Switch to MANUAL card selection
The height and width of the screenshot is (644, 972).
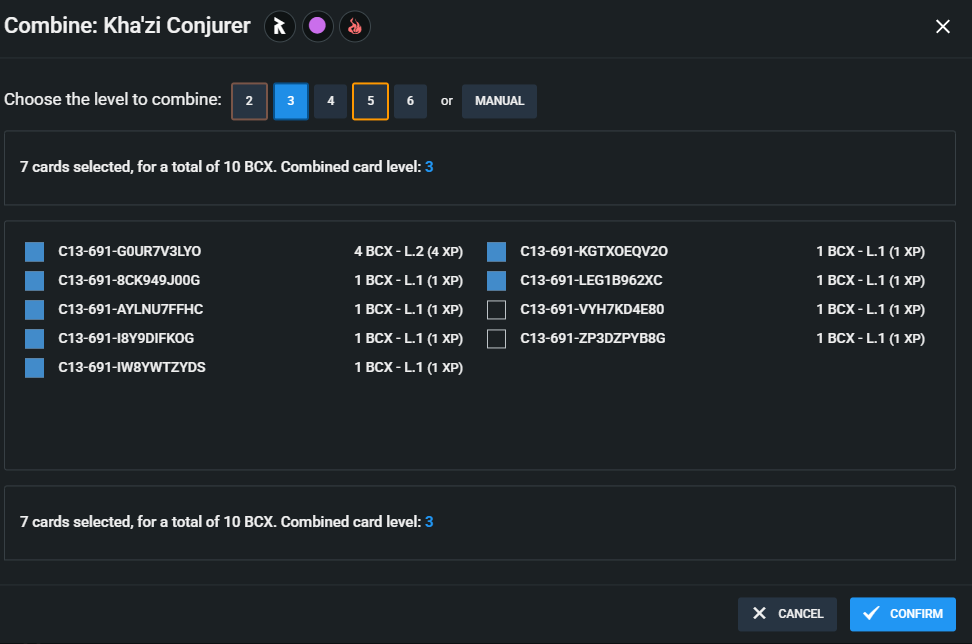tap(499, 101)
